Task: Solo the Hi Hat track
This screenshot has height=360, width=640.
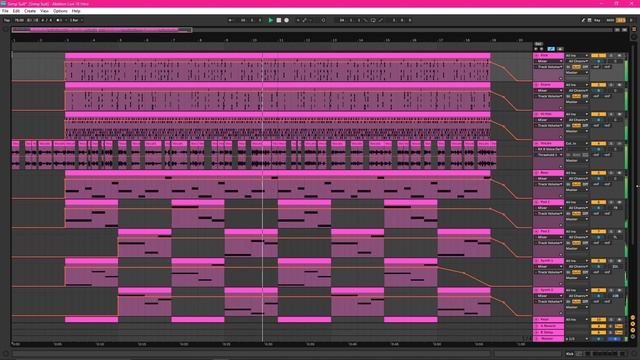Action: (x=611, y=114)
